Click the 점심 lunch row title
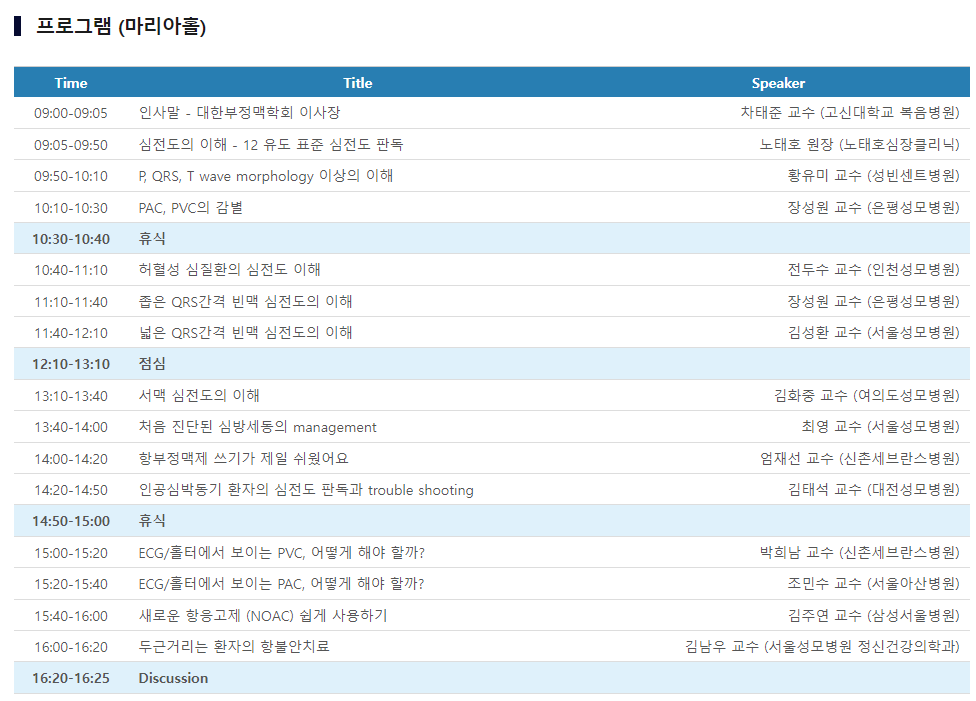The image size is (976, 701). click(152, 364)
